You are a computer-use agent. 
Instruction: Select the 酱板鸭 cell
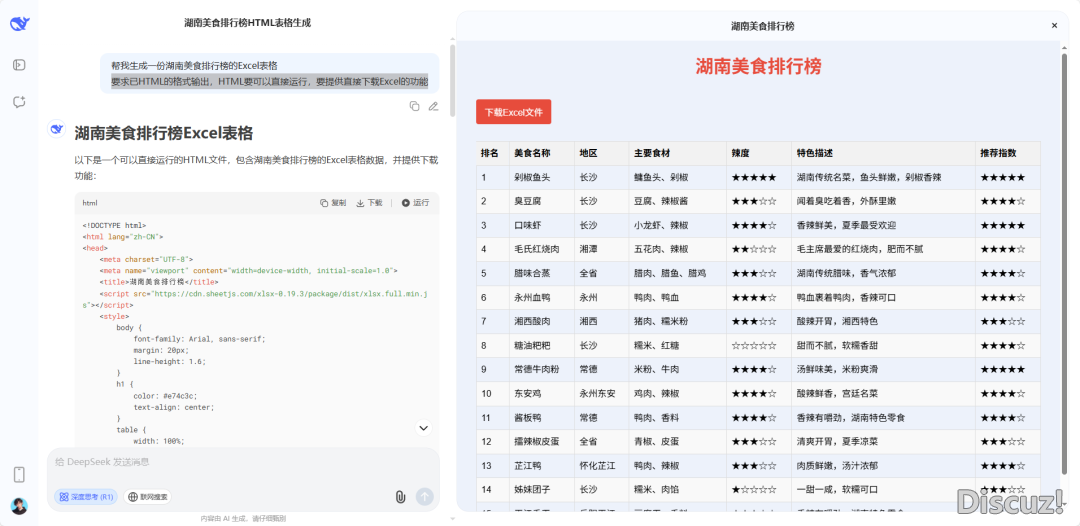pos(541,418)
